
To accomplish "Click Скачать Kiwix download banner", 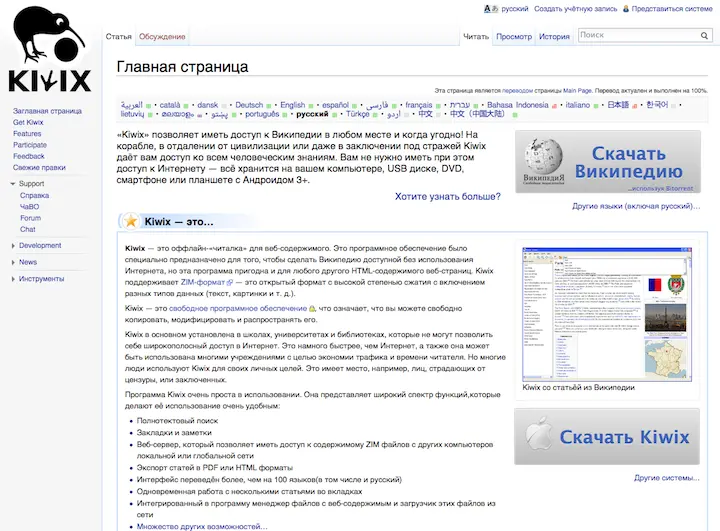I will coord(607,436).
